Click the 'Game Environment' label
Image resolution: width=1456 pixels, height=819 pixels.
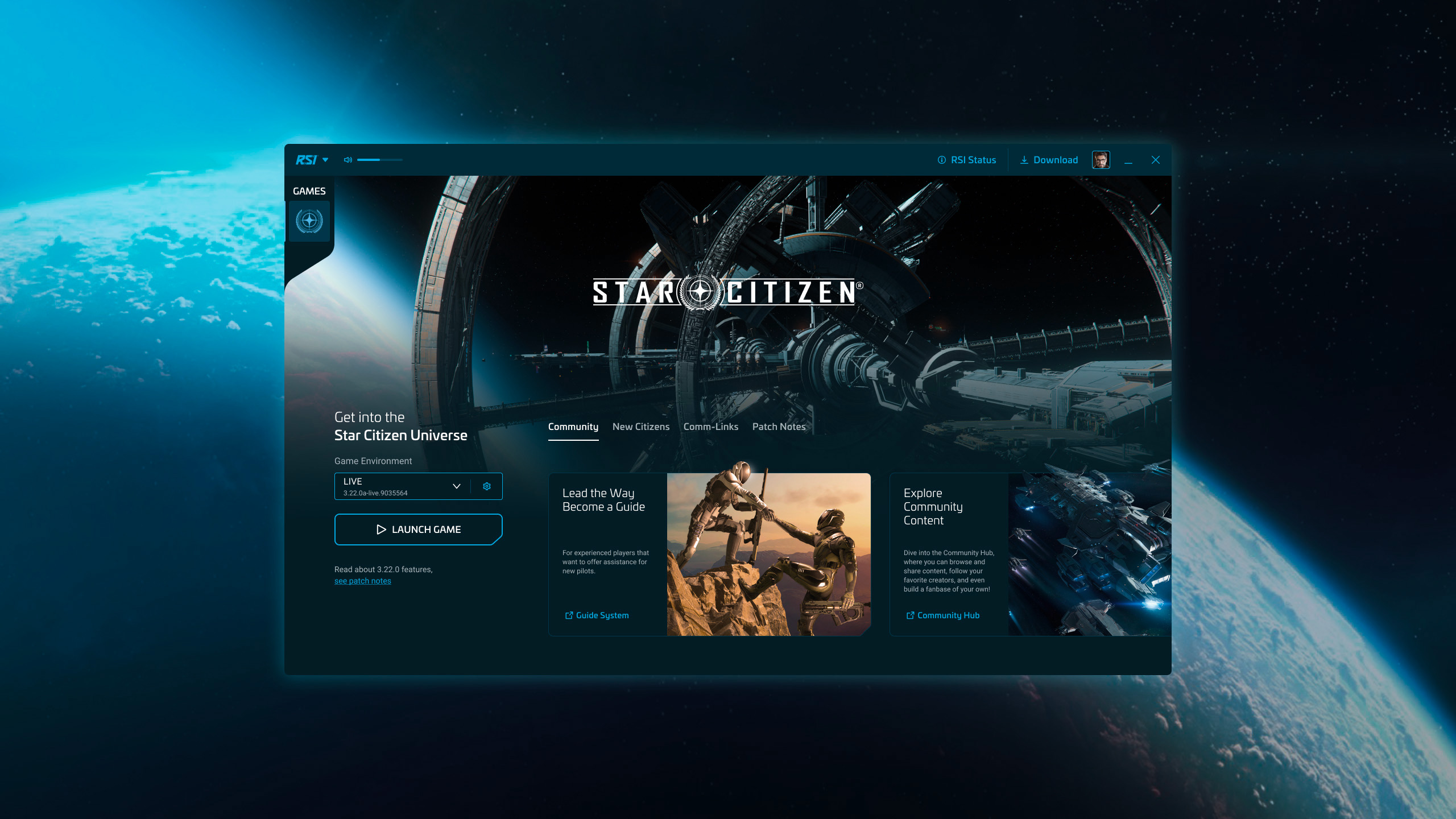coord(373,461)
